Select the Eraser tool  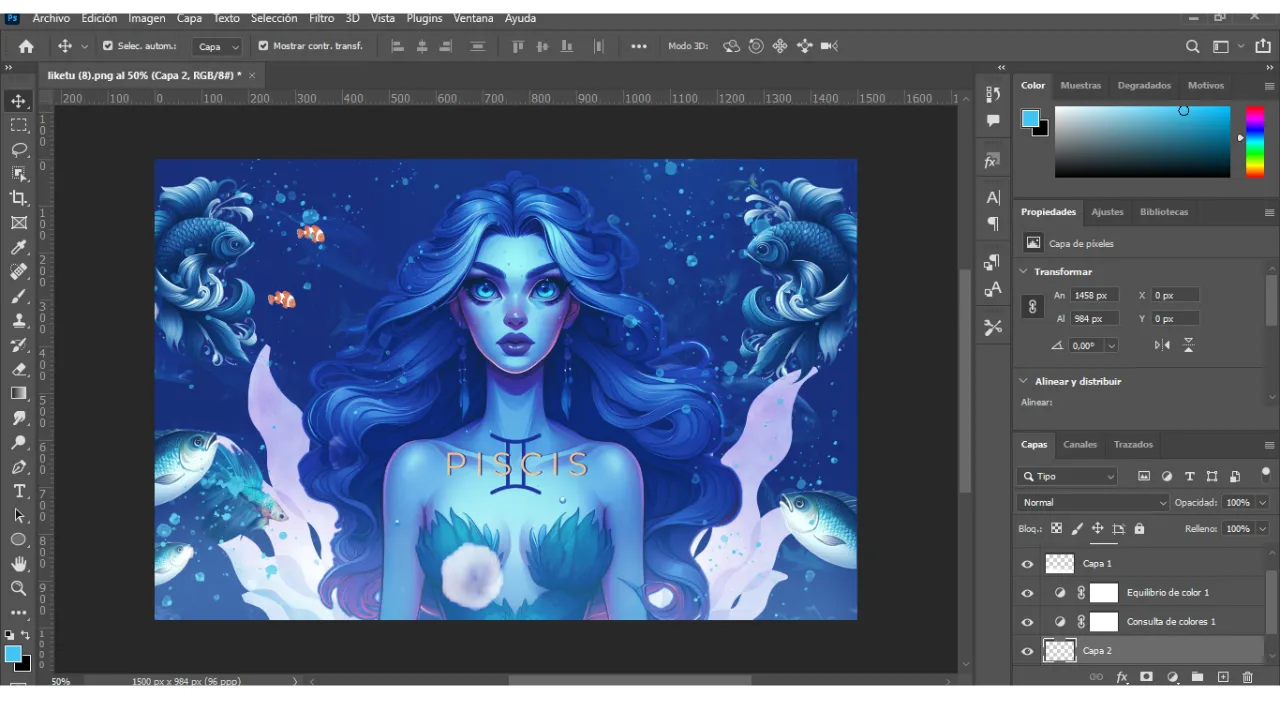tap(19, 369)
